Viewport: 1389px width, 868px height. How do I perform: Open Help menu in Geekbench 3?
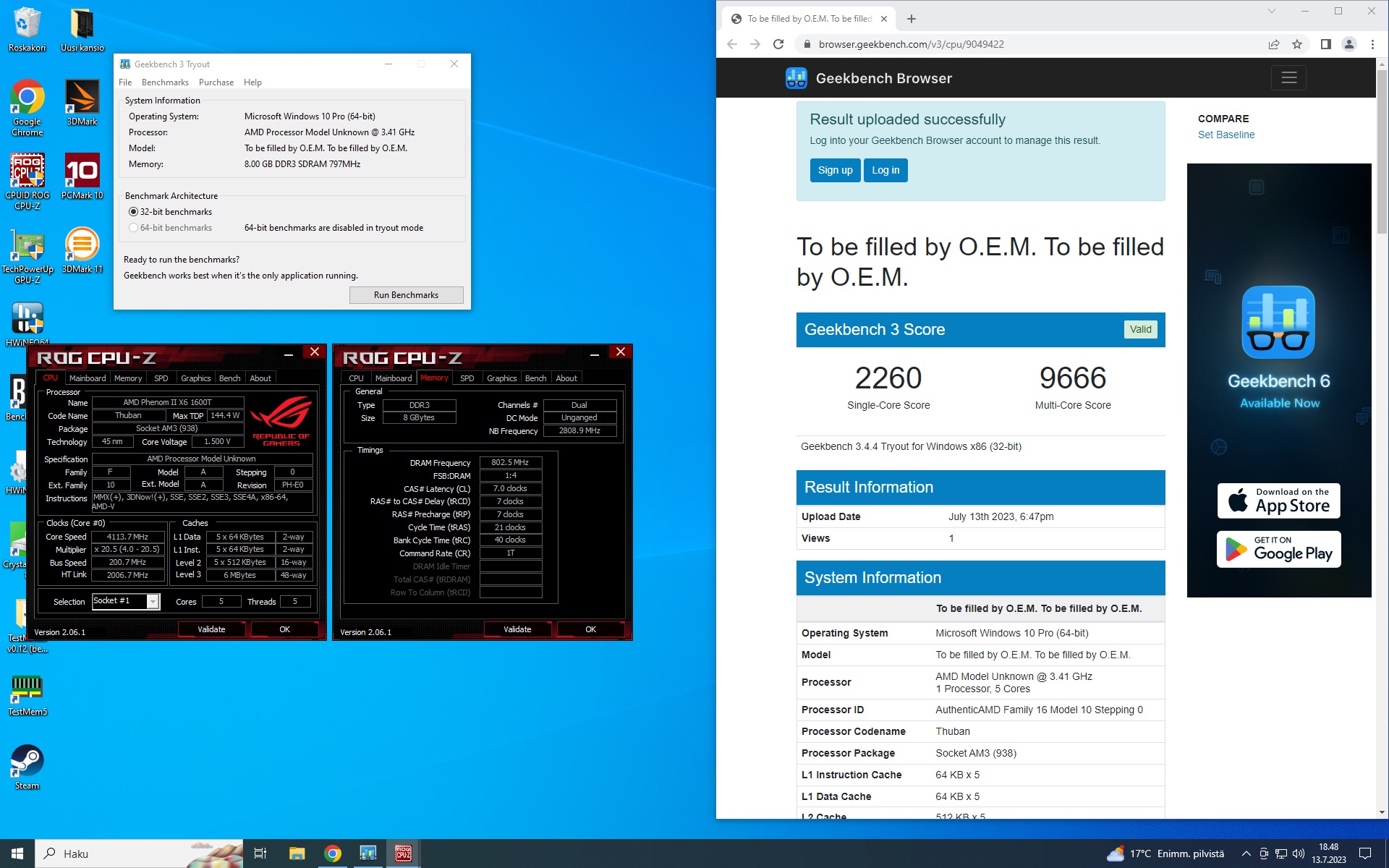tap(252, 82)
